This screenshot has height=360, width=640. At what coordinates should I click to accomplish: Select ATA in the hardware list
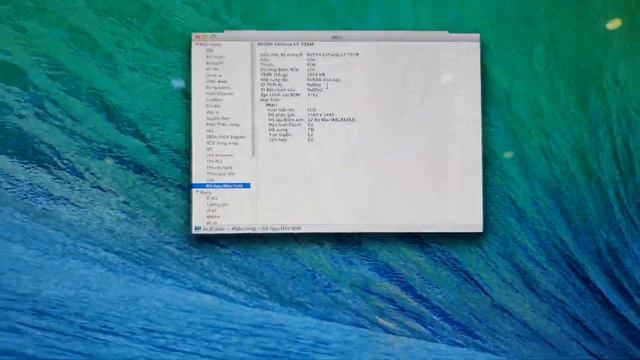[x=209, y=51]
